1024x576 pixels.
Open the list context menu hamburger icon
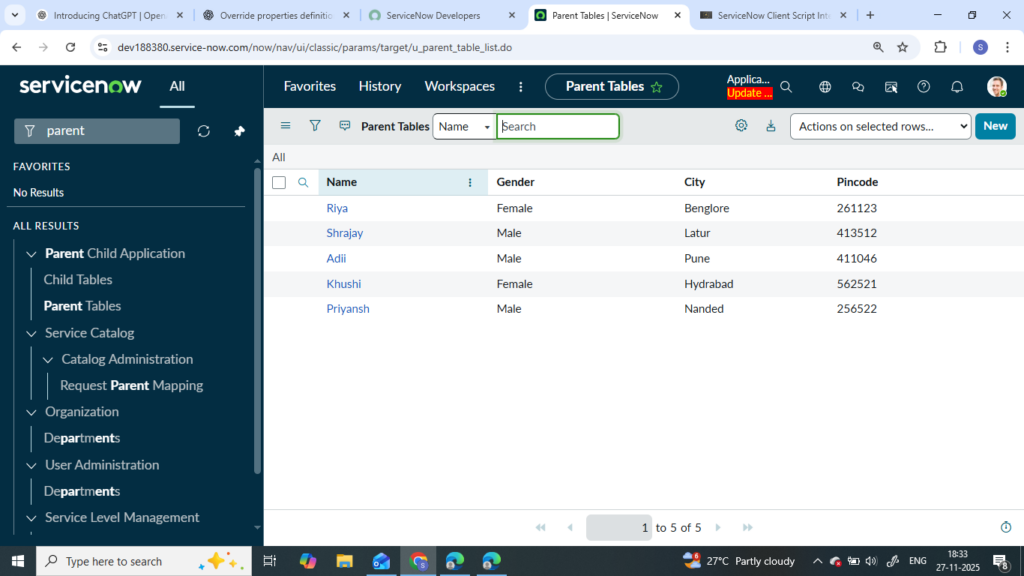[x=285, y=126]
